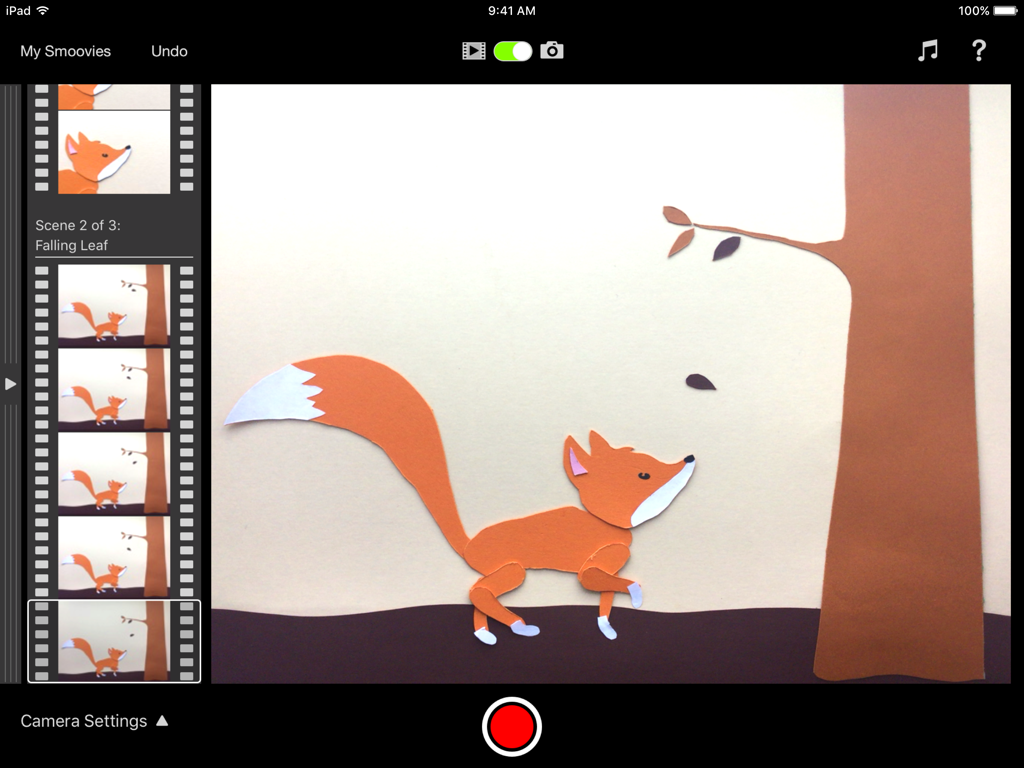
Task: Select the camera capture mode icon
Action: click(x=552, y=50)
